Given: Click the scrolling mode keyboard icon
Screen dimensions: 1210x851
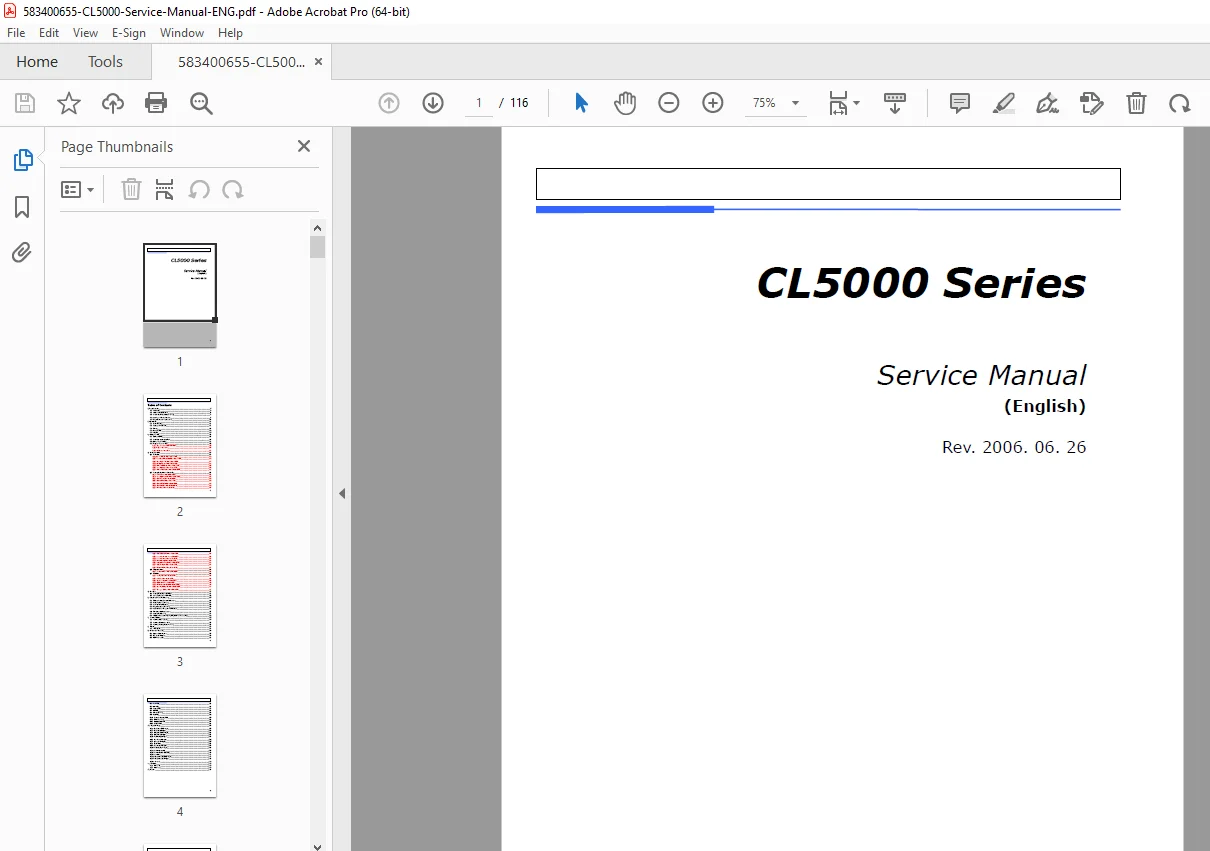Looking at the screenshot, I should click(895, 103).
